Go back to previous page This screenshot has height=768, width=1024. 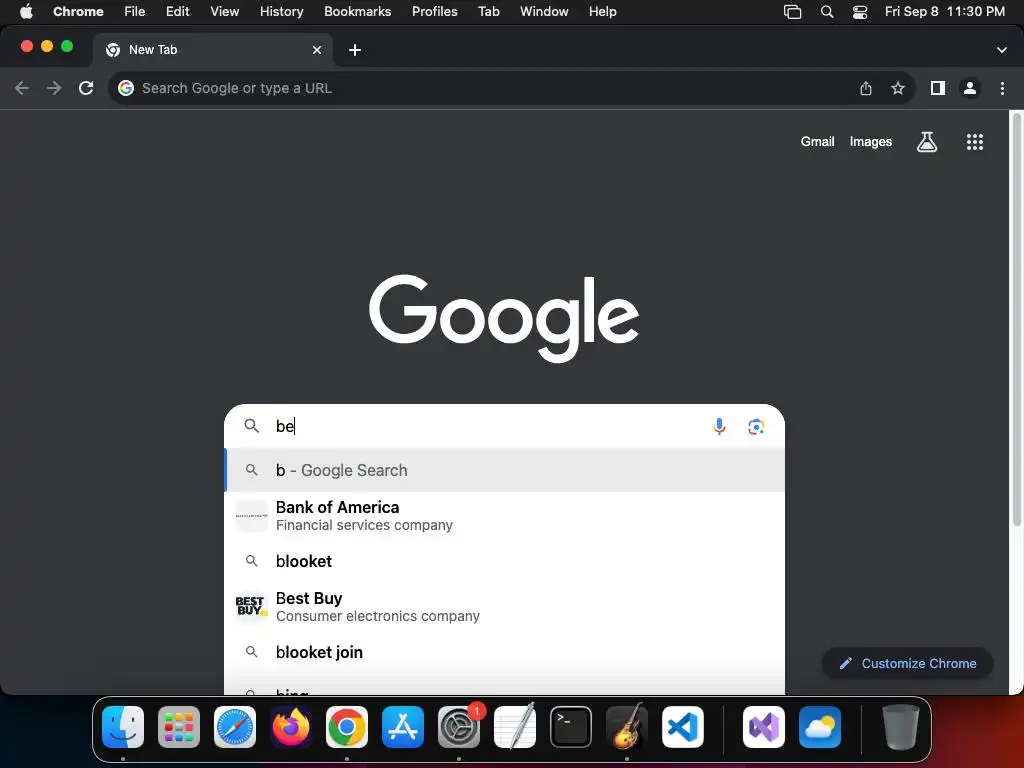click(x=22, y=88)
